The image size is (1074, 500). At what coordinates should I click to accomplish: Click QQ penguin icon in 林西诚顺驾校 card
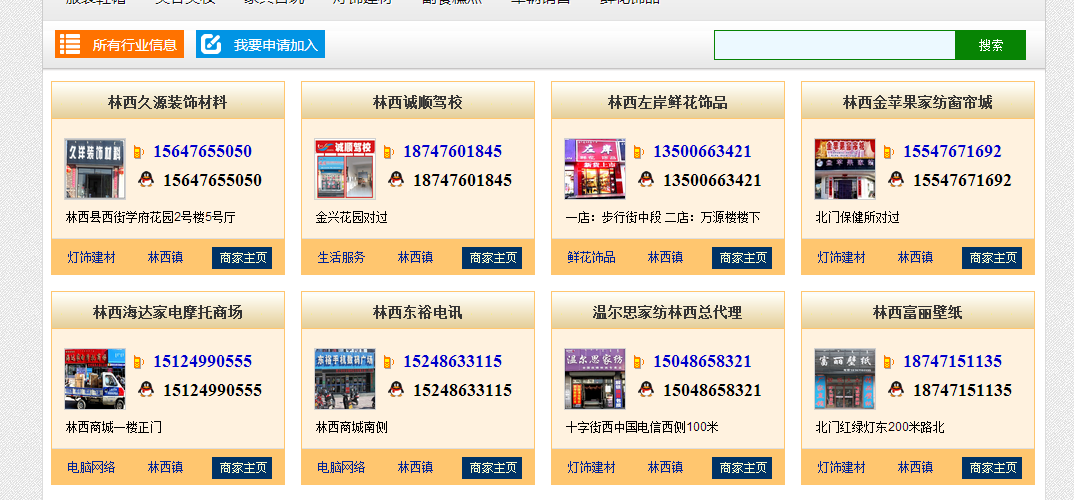tap(396, 180)
